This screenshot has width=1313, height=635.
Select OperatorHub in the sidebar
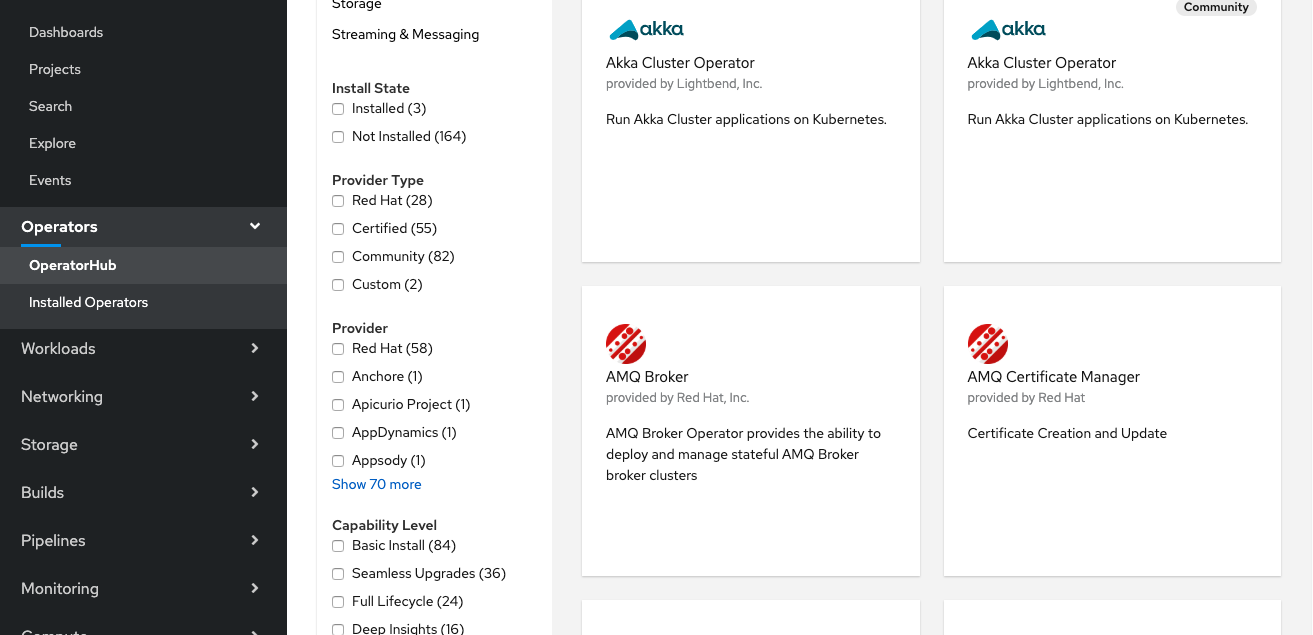click(x=143, y=266)
